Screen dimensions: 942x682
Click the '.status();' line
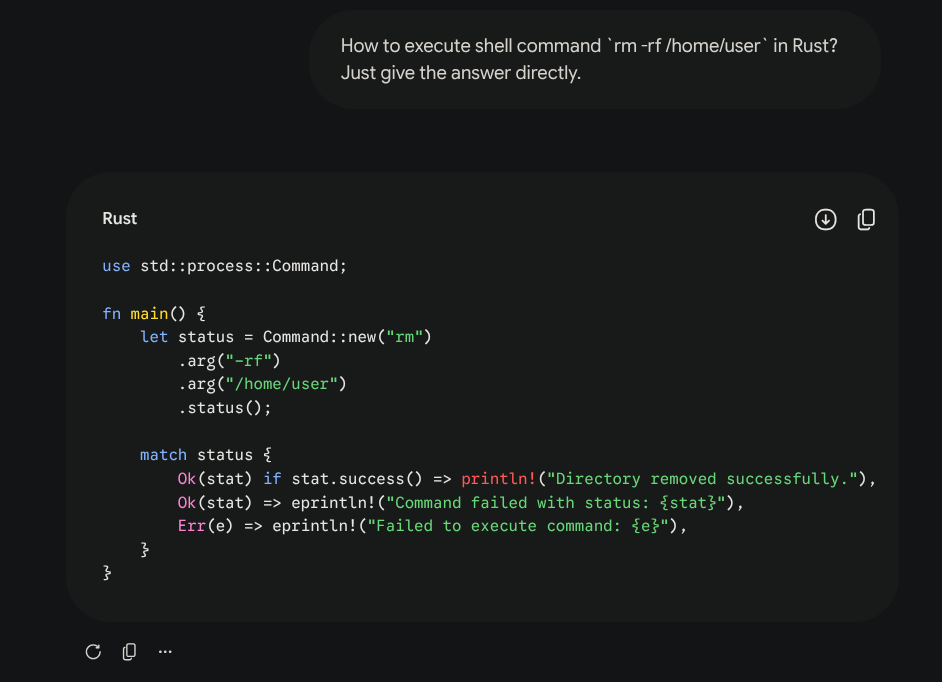[x=225, y=407]
